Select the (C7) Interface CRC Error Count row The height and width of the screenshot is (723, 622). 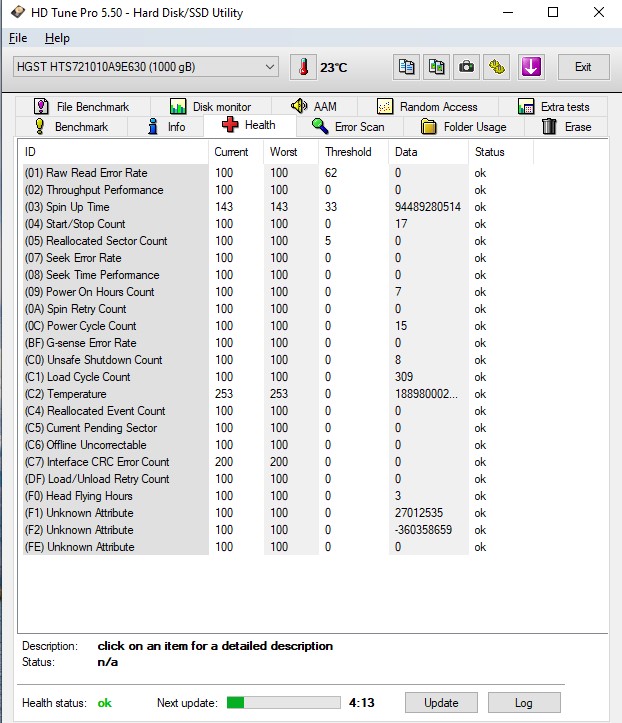click(278, 462)
